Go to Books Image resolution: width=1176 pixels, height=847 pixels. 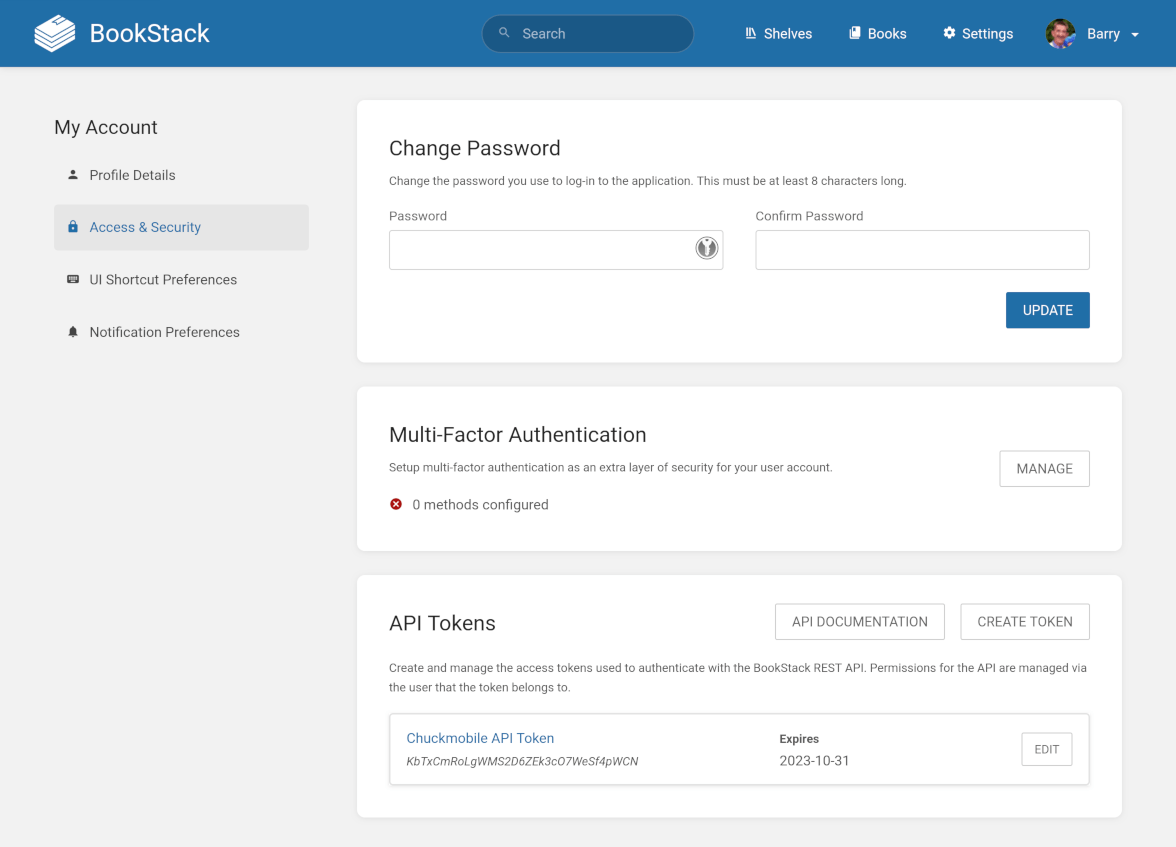(x=878, y=34)
